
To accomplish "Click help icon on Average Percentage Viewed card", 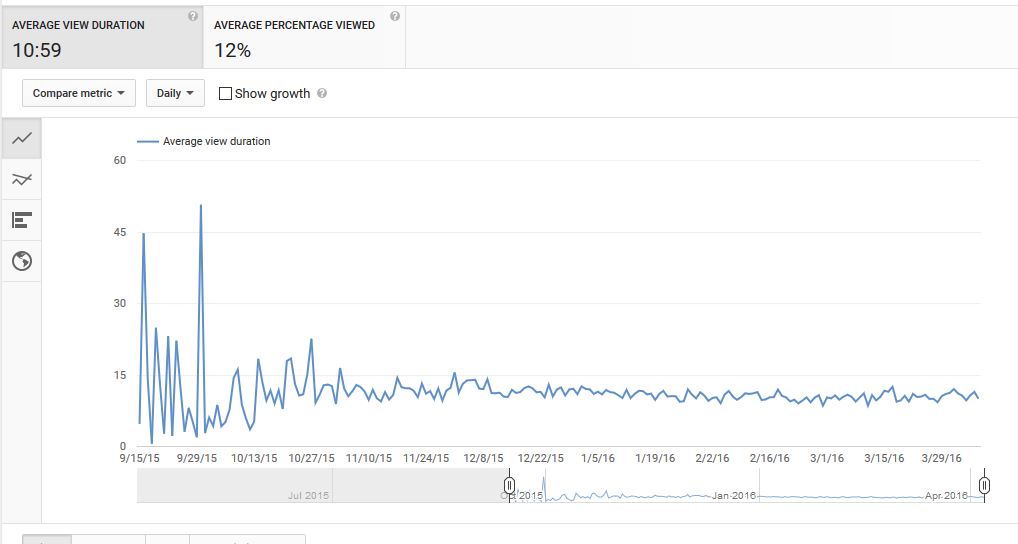I will pyautogui.click(x=395, y=17).
